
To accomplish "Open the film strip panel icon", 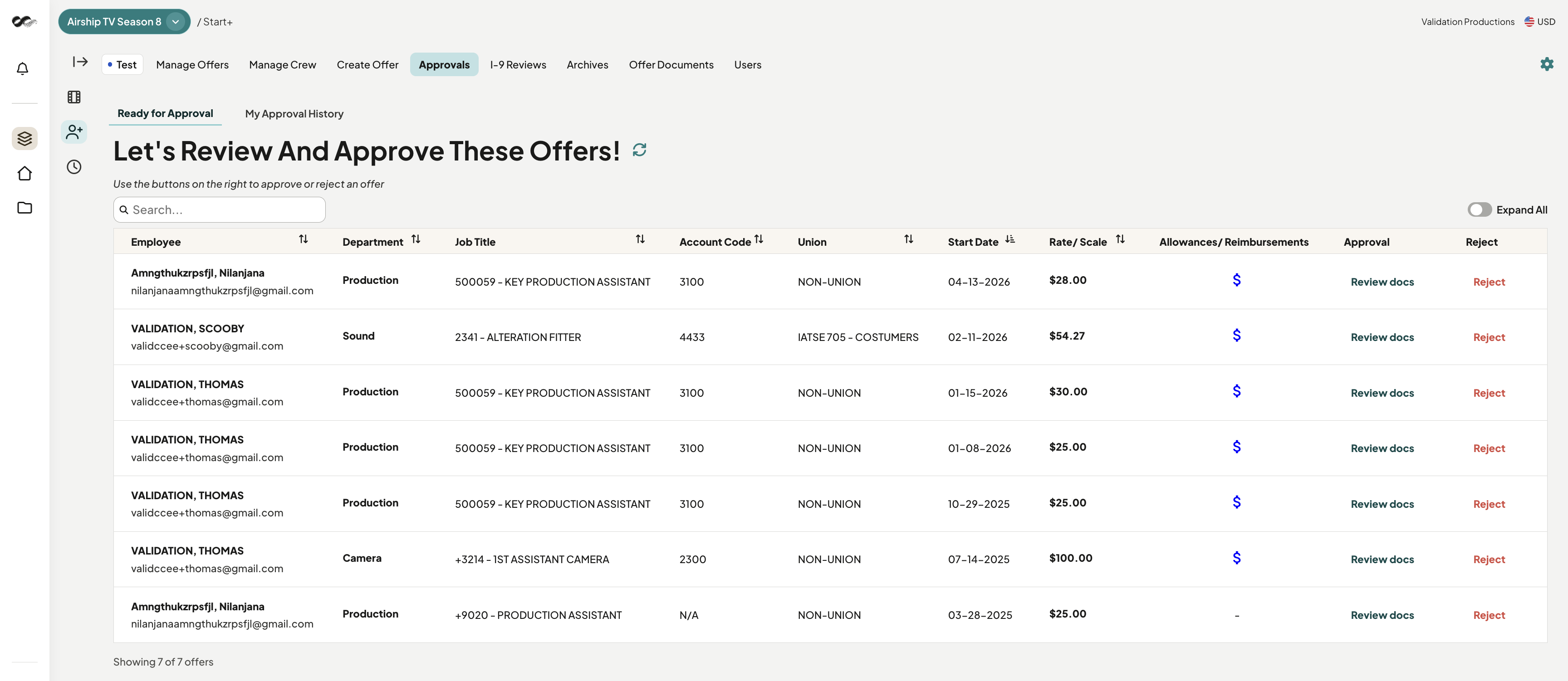I will point(73,97).
